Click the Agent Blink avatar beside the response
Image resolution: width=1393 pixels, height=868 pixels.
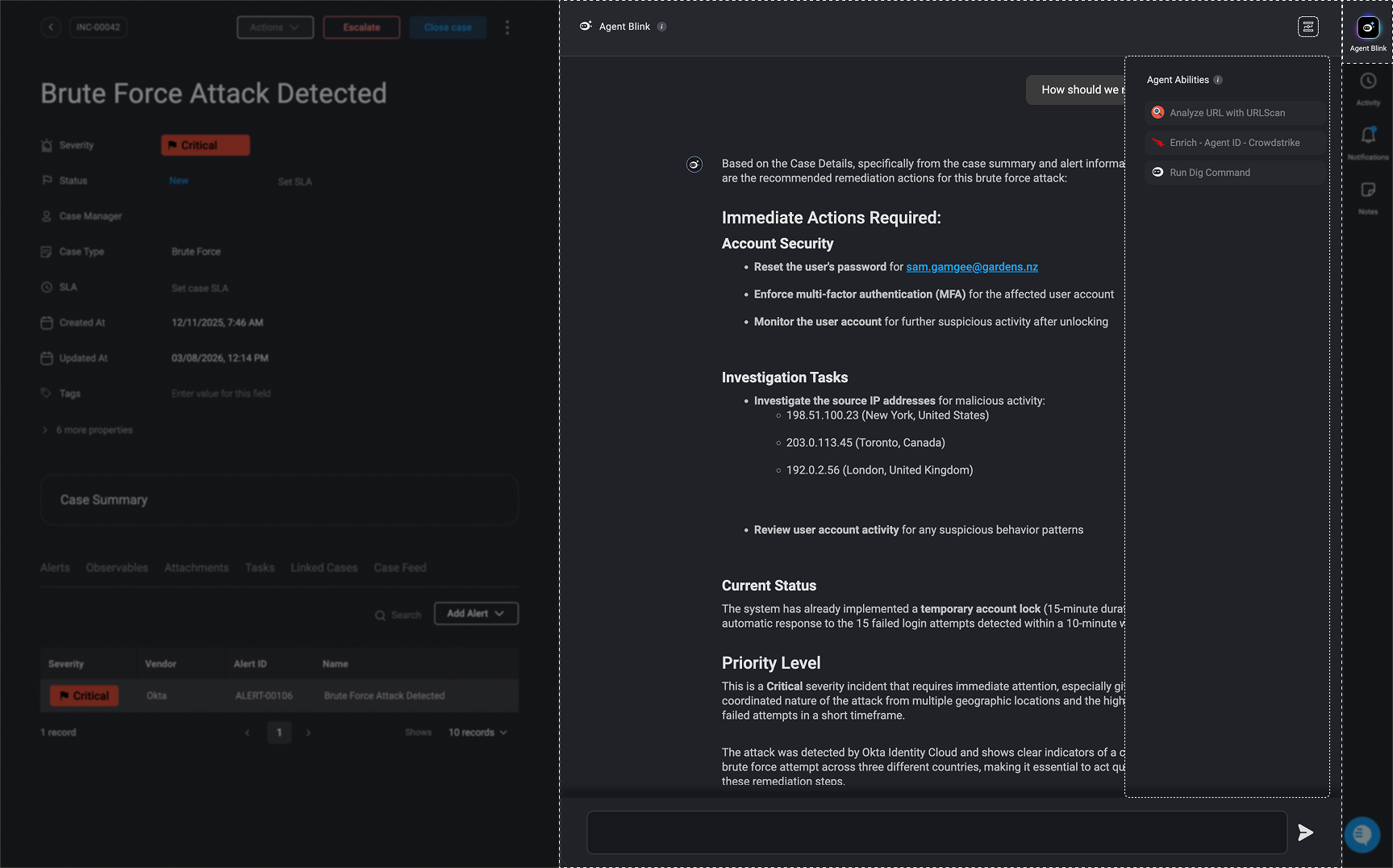(694, 165)
